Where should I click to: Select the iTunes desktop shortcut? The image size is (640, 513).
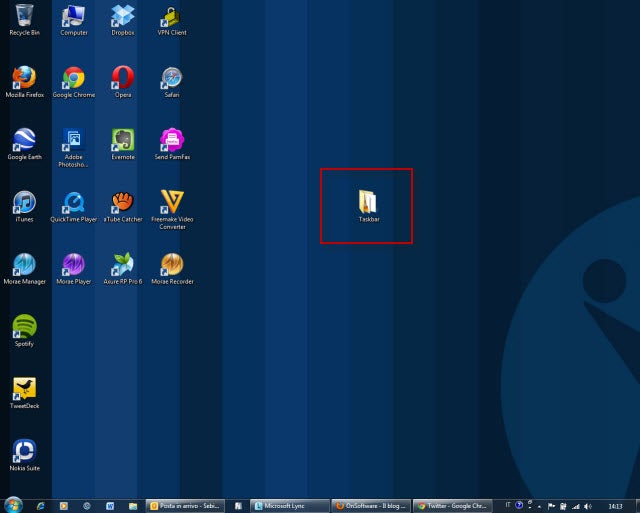coord(24,206)
